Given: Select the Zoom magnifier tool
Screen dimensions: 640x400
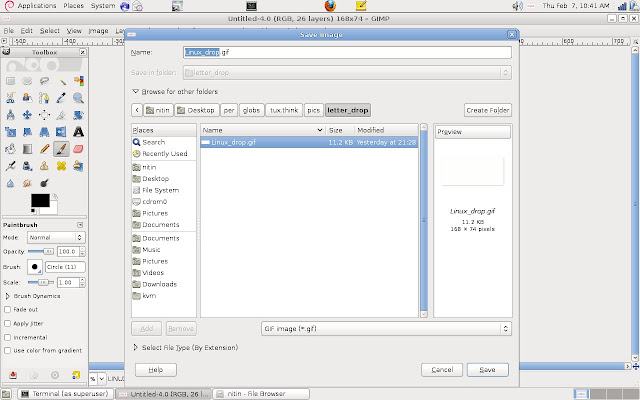Looking at the screenshot, I should click(78, 98).
